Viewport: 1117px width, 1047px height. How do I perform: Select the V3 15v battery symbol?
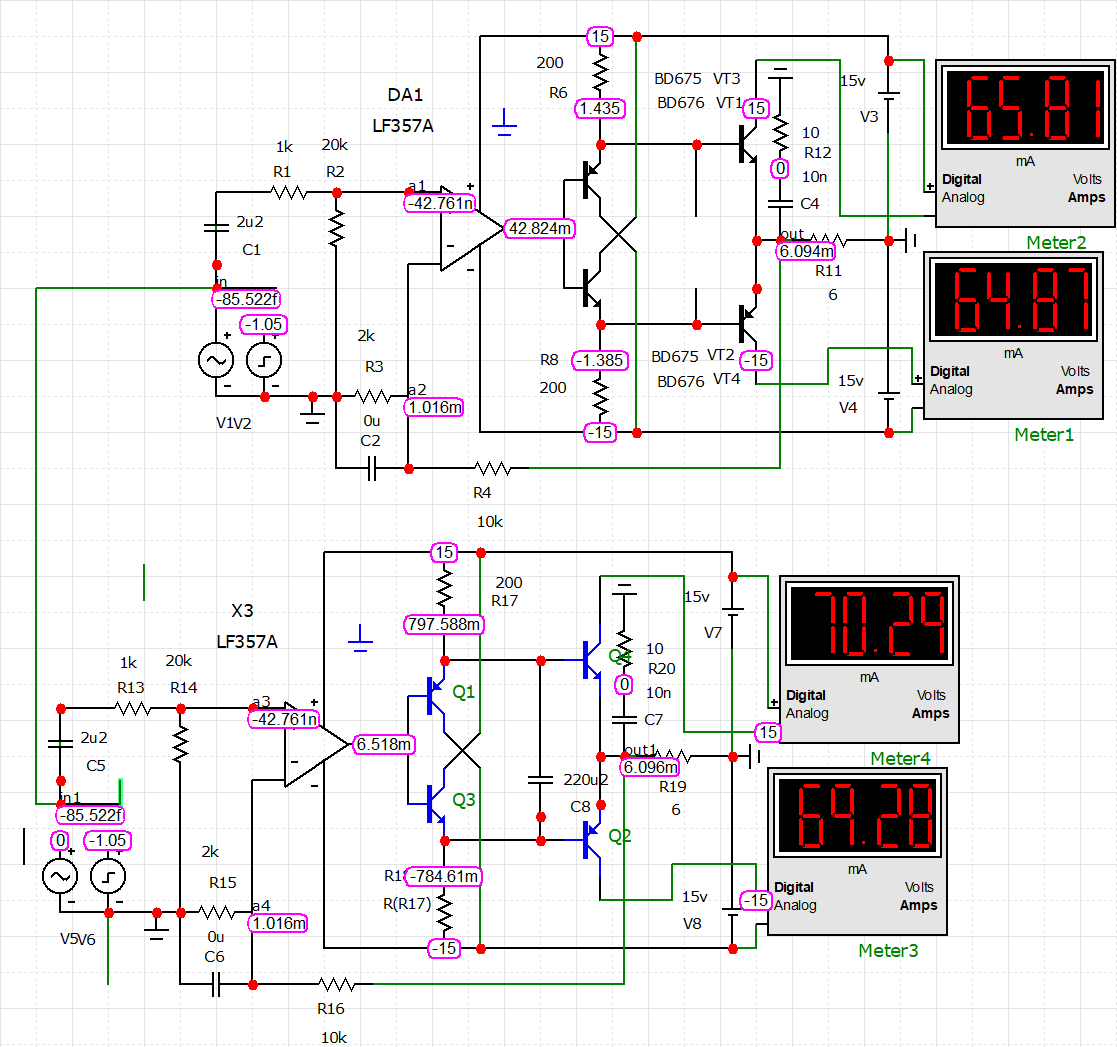point(888,95)
